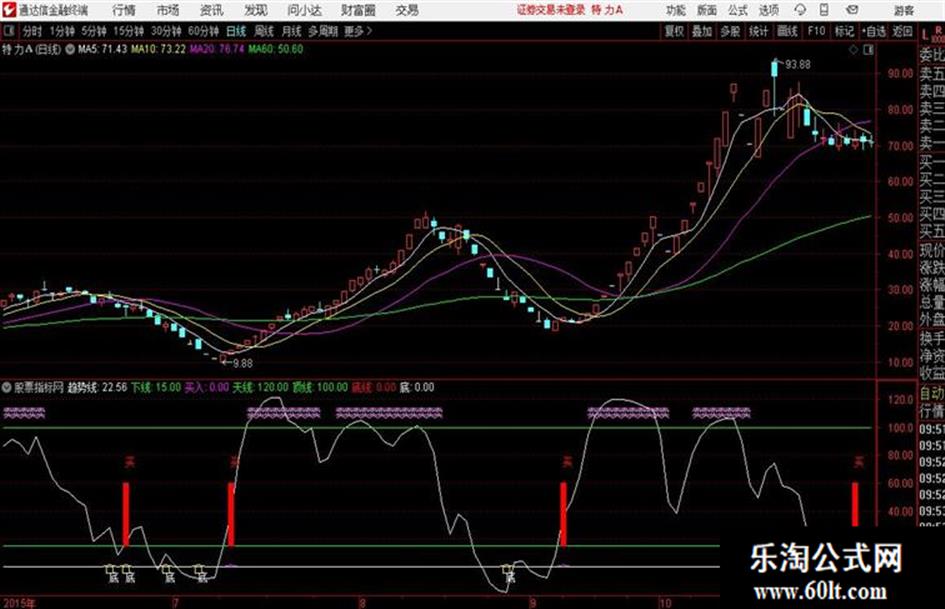Image resolution: width=945 pixels, height=609 pixels.
Task: Expand MA indicator dropdown next to 特力A
Action: click(x=70, y=50)
